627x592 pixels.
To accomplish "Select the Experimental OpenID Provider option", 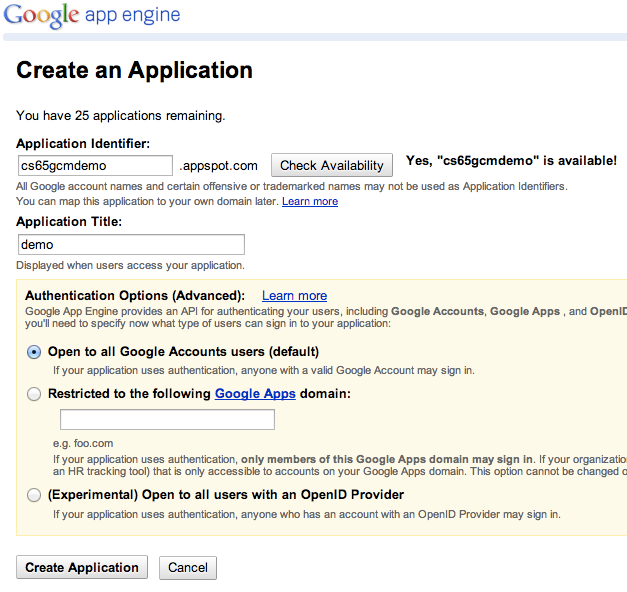I will [35, 495].
